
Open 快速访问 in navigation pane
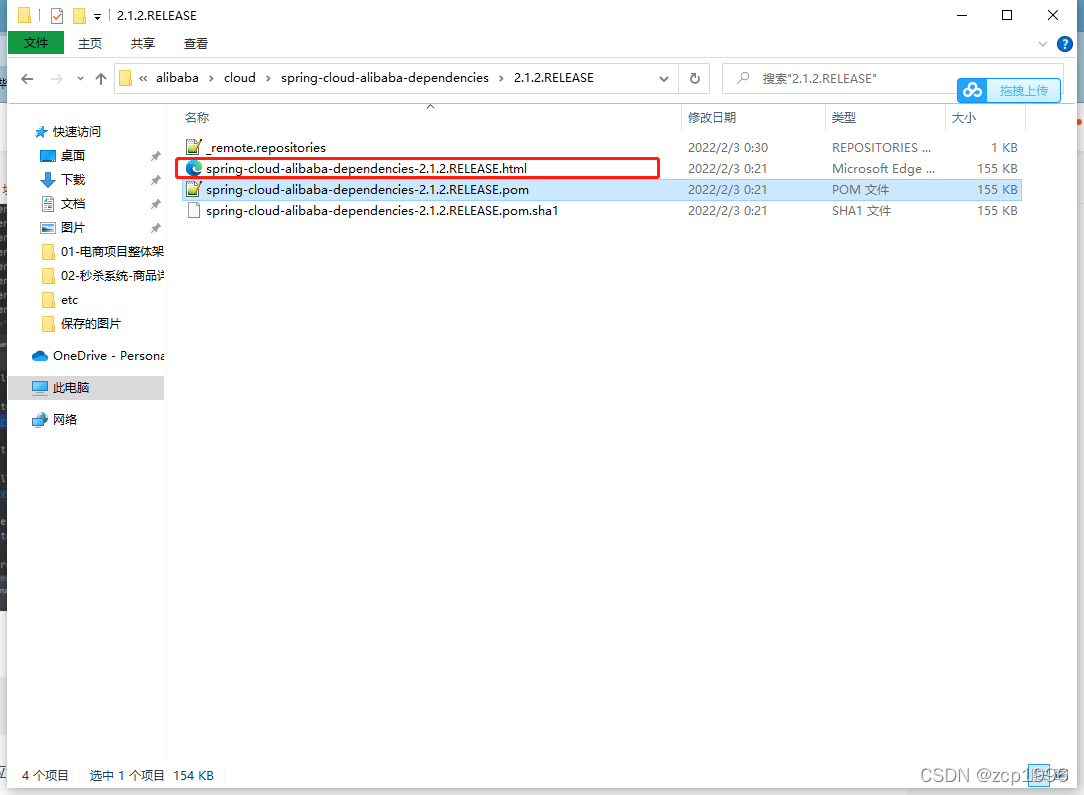pyautogui.click(x=77, y=131)
